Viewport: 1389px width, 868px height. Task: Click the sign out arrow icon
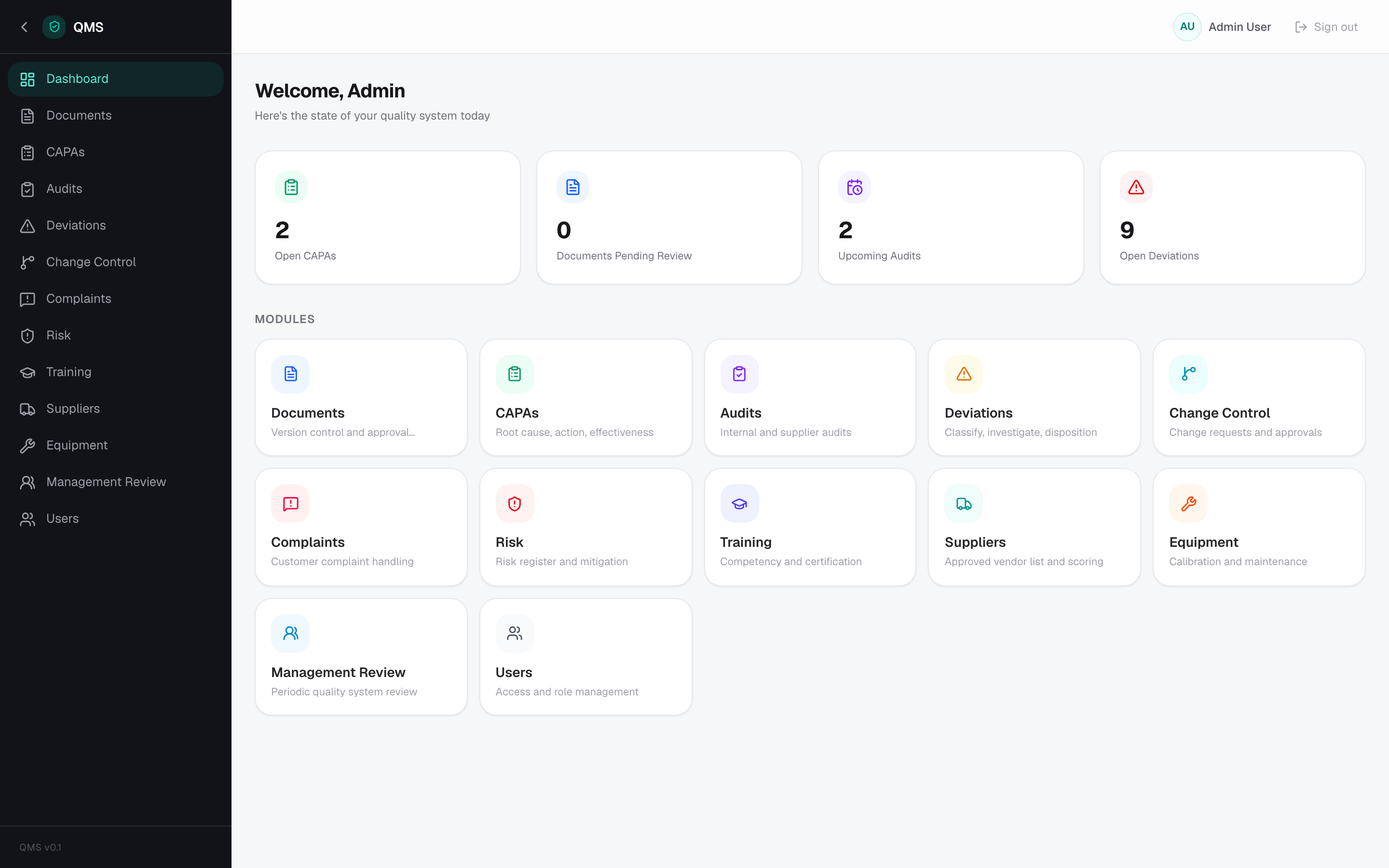click(1301, 27)
